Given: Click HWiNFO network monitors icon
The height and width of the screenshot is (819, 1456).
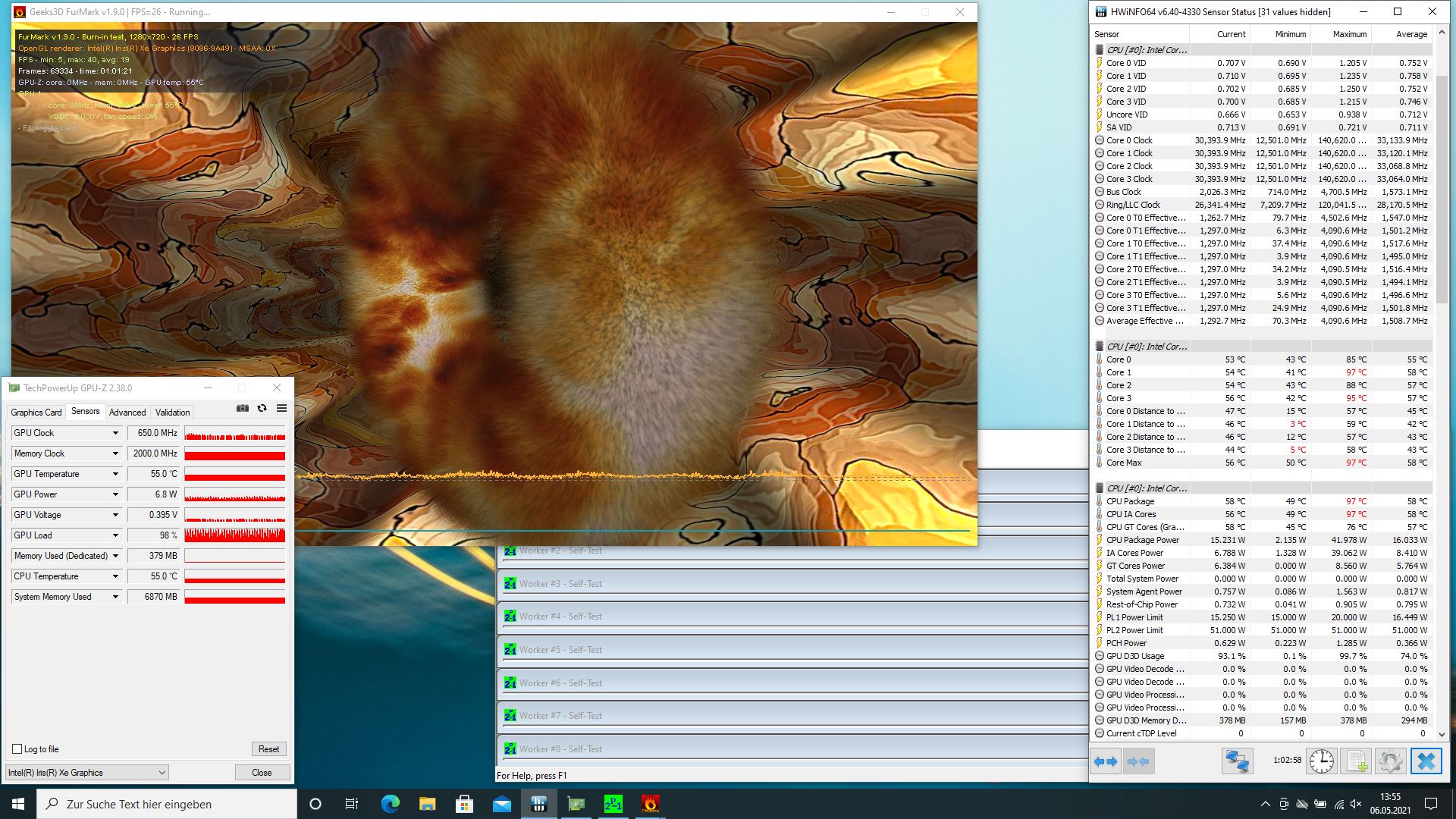Looking at the screenshot, I should (1236, 761).
